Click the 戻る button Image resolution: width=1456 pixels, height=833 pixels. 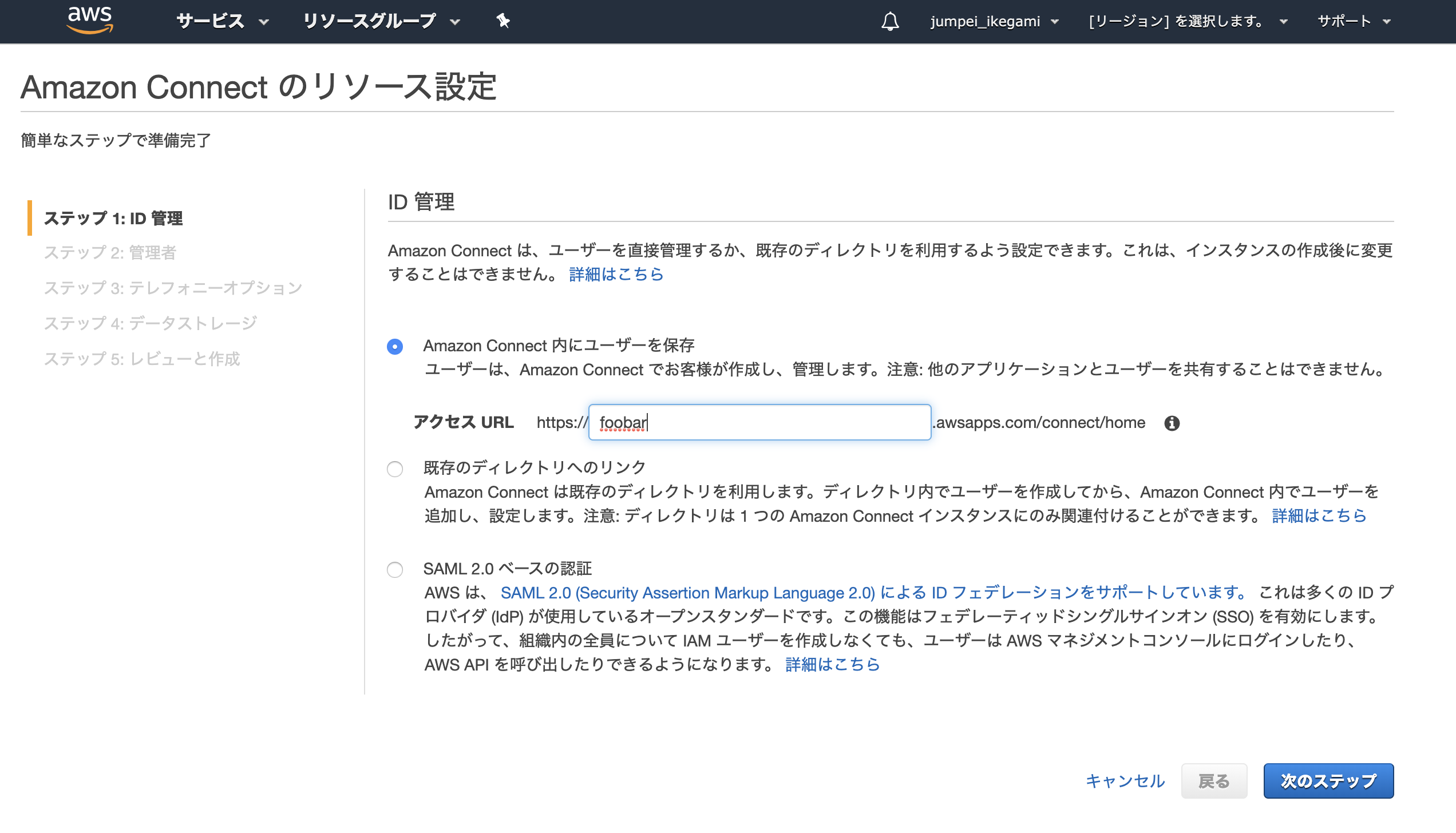click(1214, 781)
